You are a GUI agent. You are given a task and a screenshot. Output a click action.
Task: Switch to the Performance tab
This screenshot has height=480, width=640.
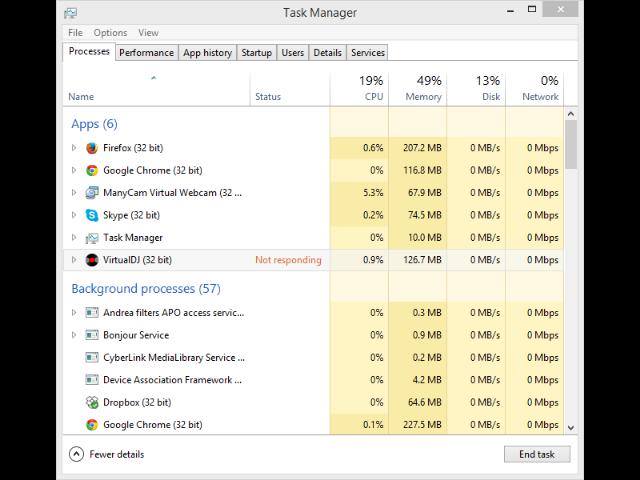point(147,53)
